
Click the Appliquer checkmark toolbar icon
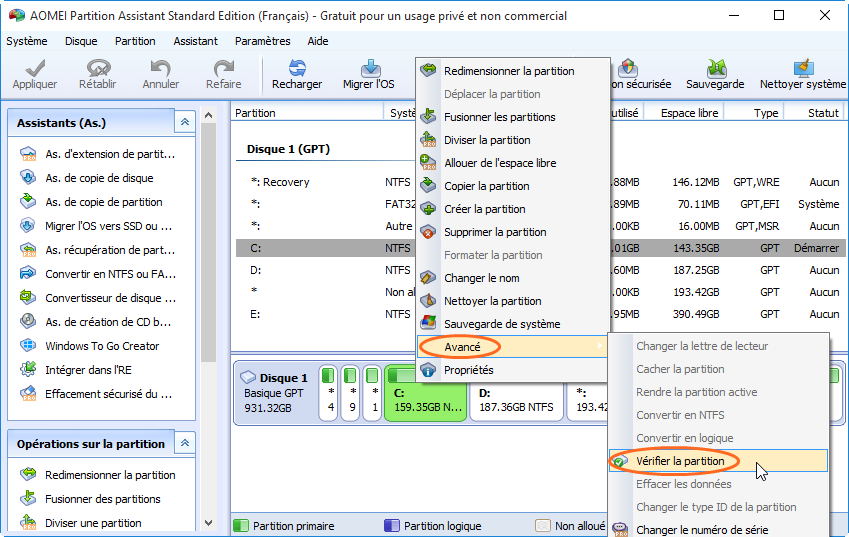click(35, 68)
